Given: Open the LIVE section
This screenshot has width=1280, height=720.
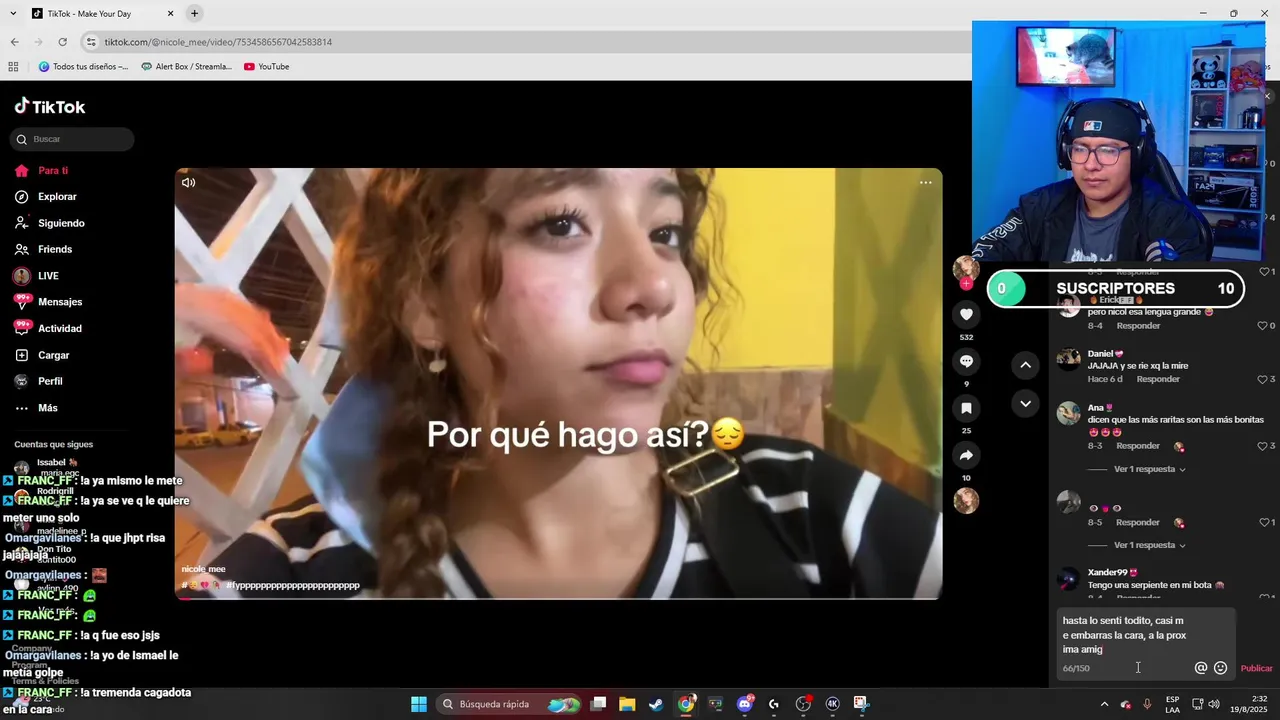Looking at the screenshot, I should click(48, 276).
